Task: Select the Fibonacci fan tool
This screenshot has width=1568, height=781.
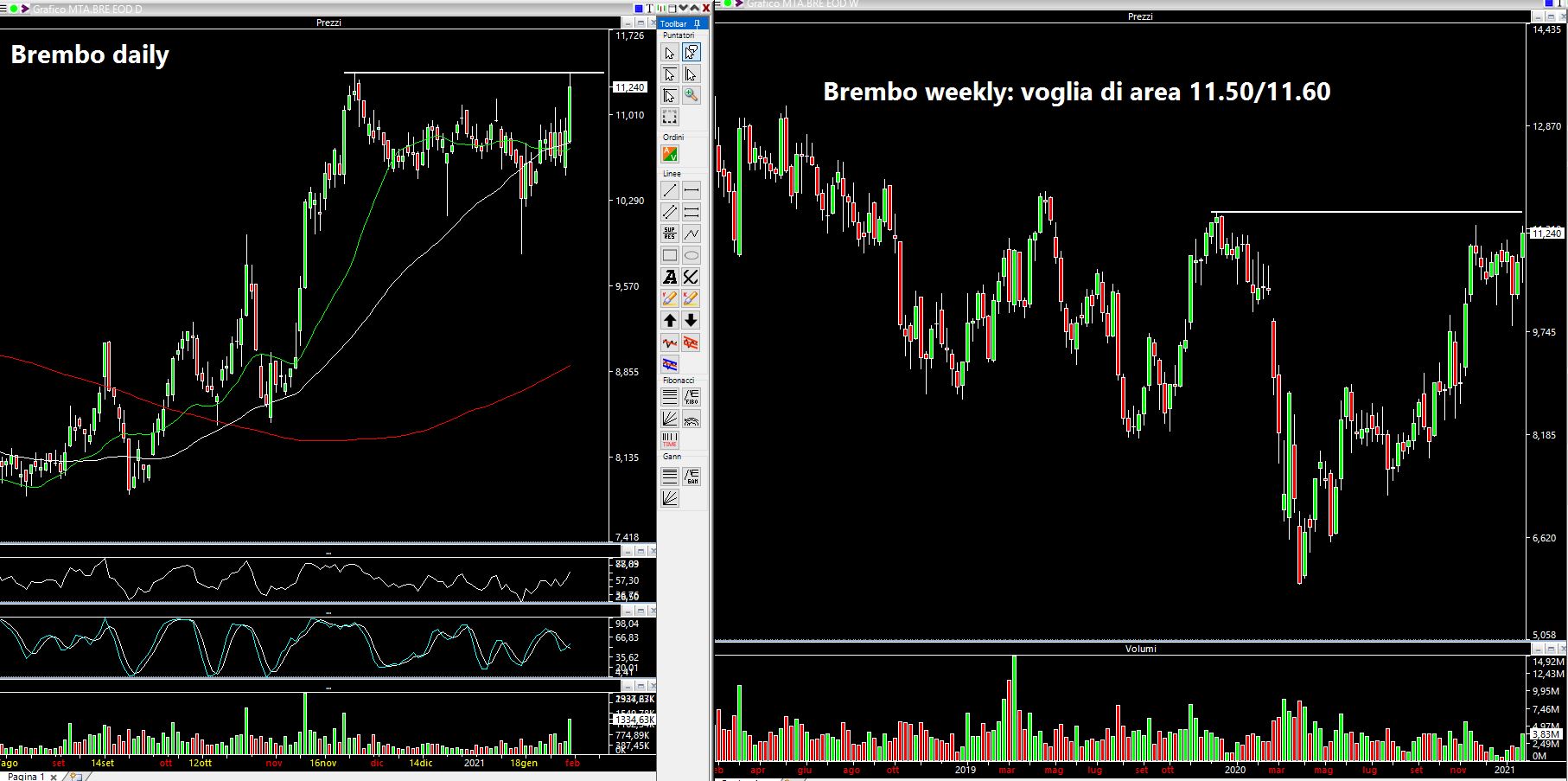Action: point(669,419)
